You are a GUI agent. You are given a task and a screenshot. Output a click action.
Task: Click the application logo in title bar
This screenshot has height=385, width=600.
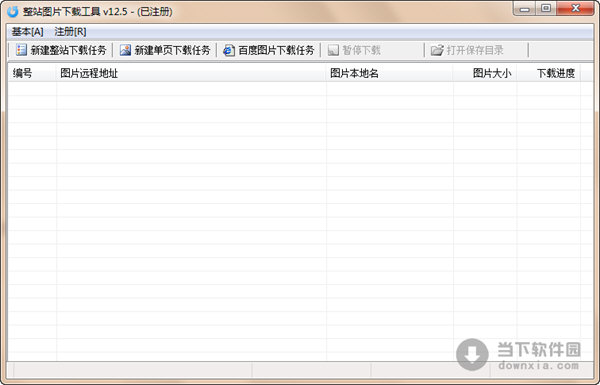(13, 11)
